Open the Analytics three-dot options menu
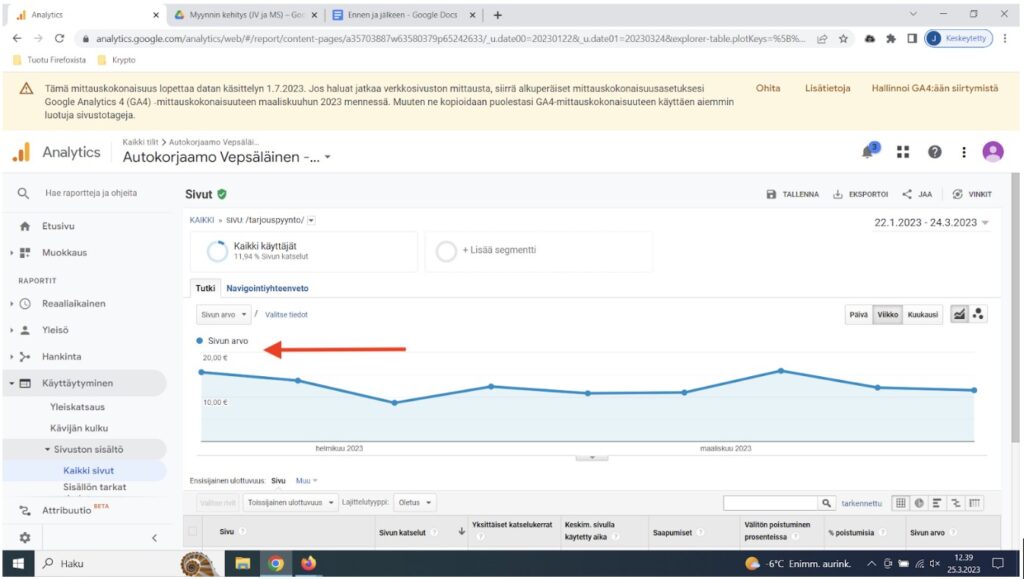The height and width of the screenshot is (579, 1024). pos(964,152)
